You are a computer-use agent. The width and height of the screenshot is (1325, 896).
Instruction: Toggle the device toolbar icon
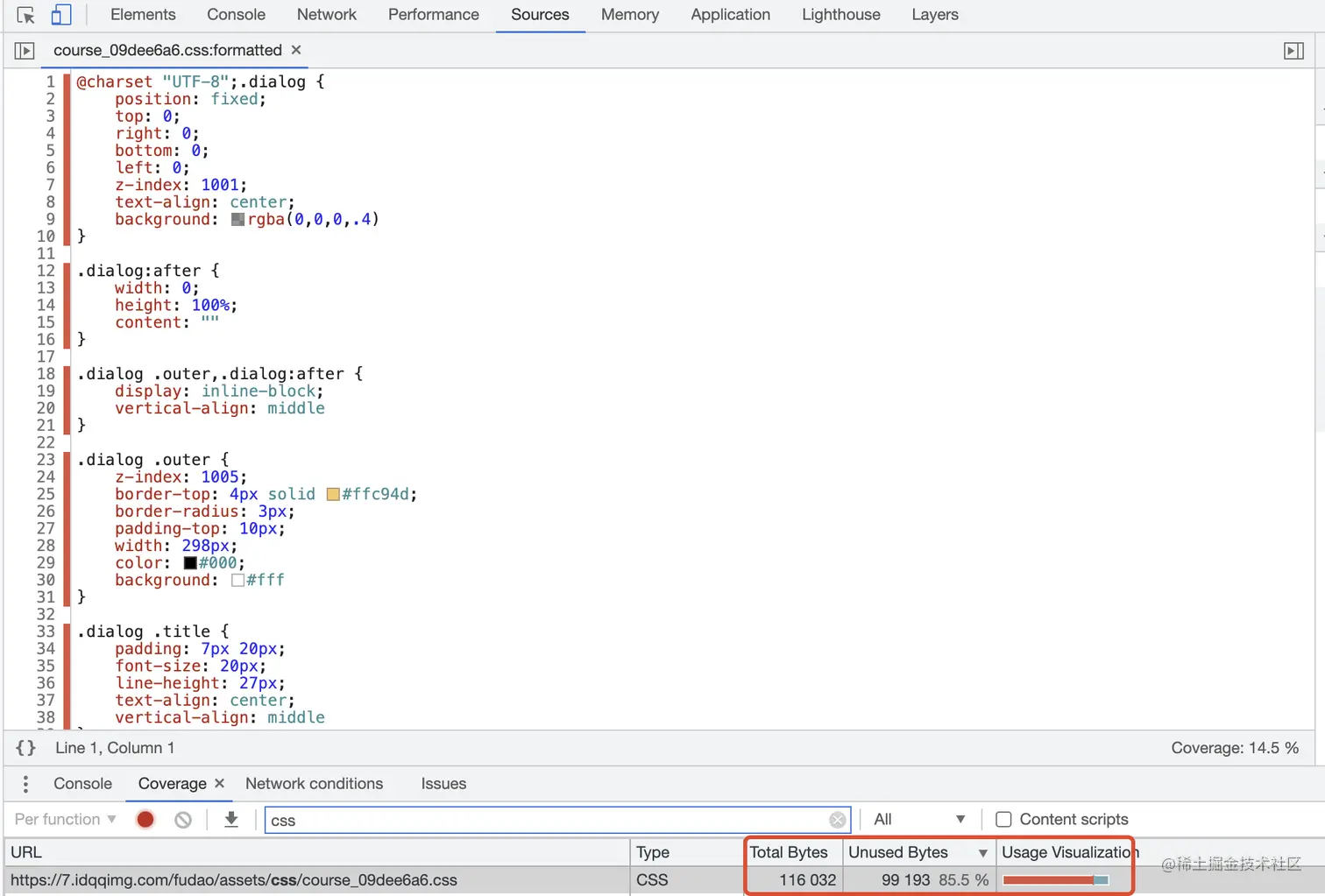60,15
